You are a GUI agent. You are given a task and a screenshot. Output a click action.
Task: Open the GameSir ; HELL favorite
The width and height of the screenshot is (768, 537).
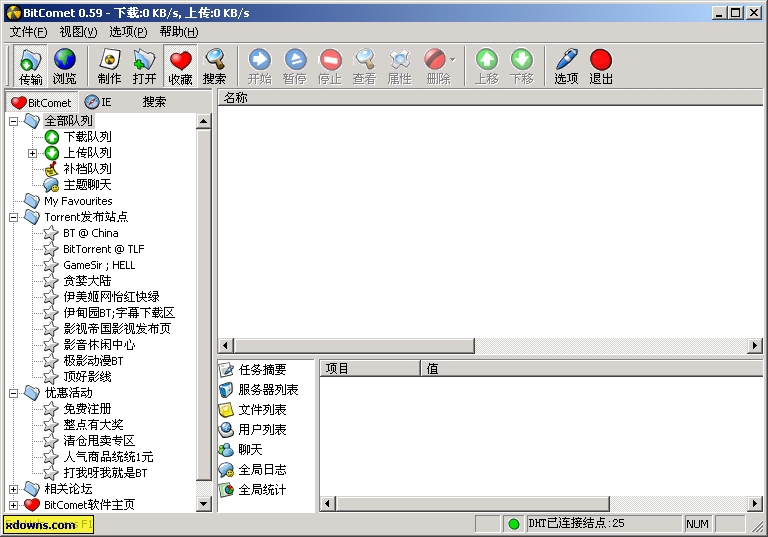[x=99, y=265]
